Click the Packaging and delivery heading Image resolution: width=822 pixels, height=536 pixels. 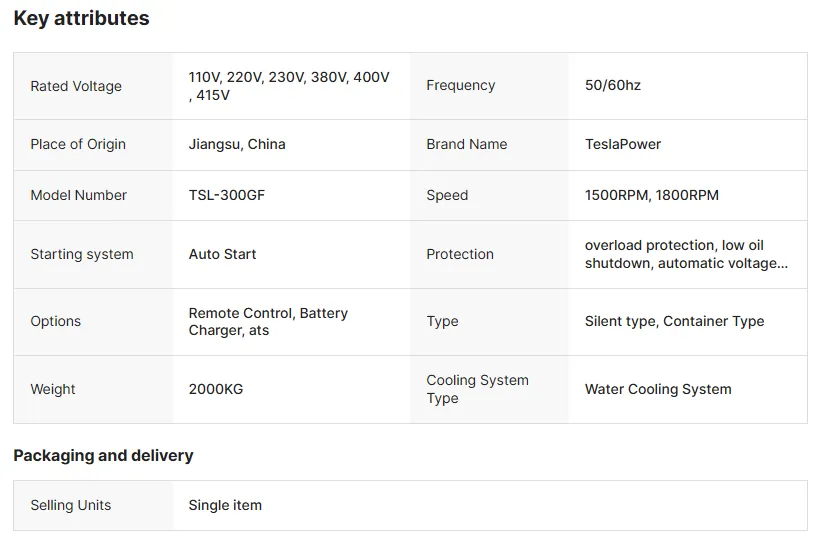click(103, 455)
